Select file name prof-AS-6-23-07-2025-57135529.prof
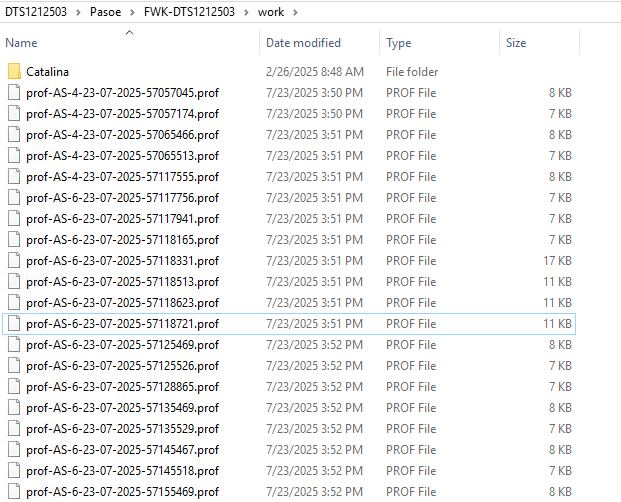The image size is (621, 502). [x=122, y=428]
